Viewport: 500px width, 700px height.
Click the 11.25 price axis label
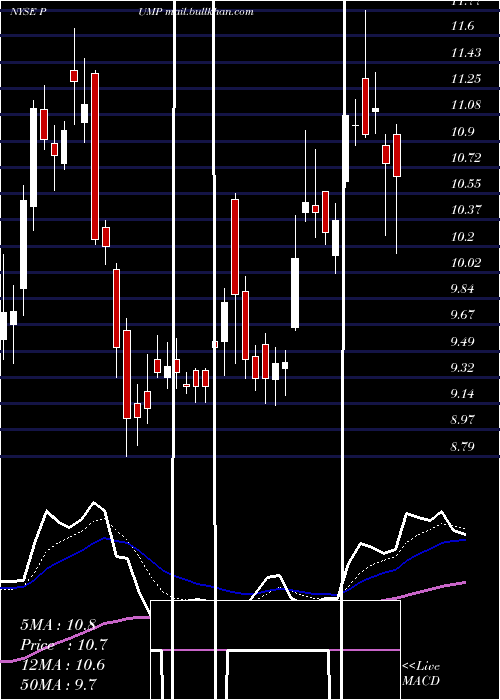point(466,79)
